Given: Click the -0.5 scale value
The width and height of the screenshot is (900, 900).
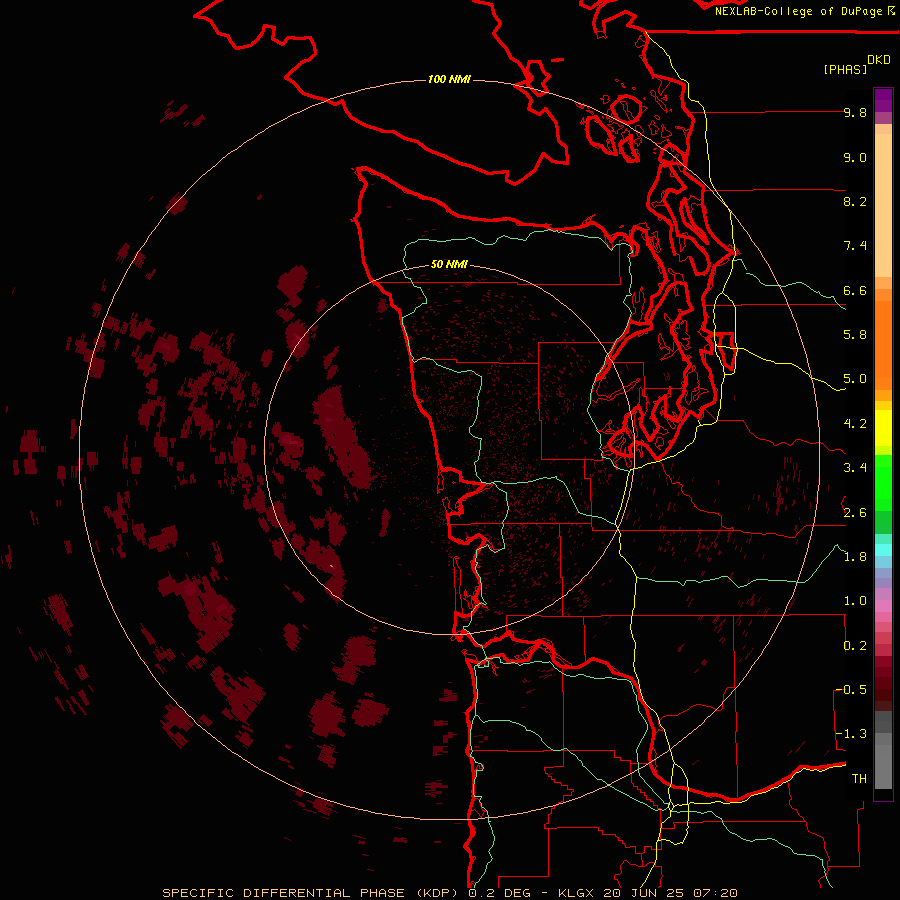Looking at the screenshot, I should [851, 690].
